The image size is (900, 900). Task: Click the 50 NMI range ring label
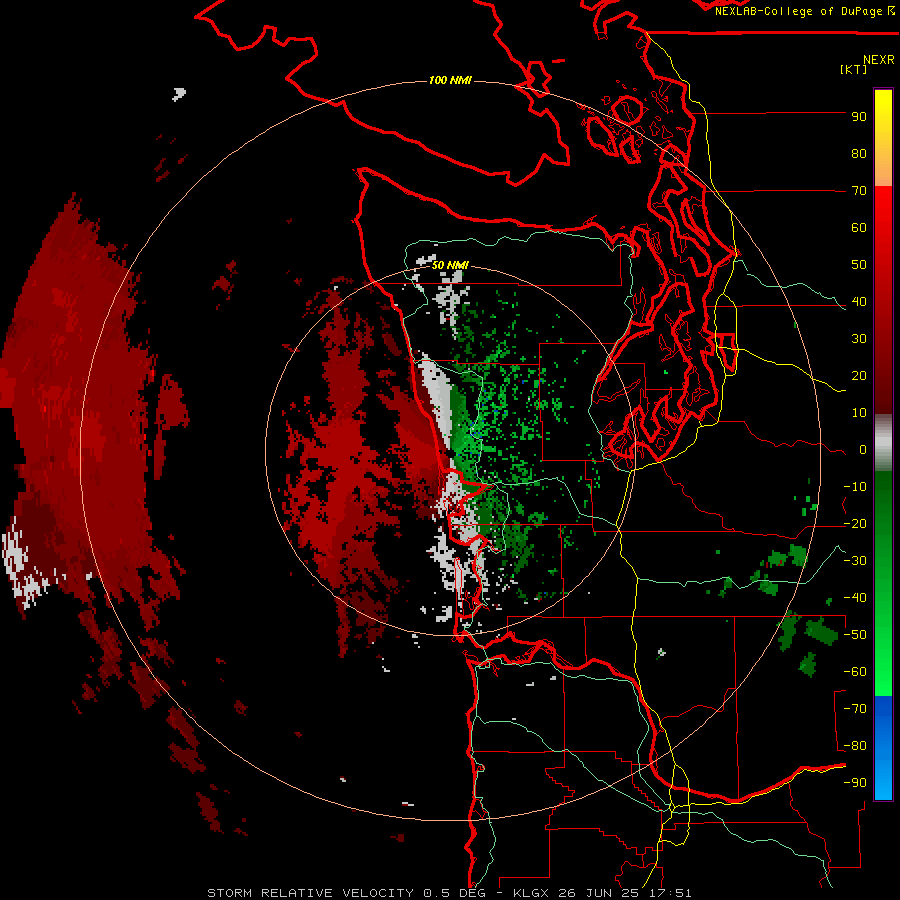[450, 265]
